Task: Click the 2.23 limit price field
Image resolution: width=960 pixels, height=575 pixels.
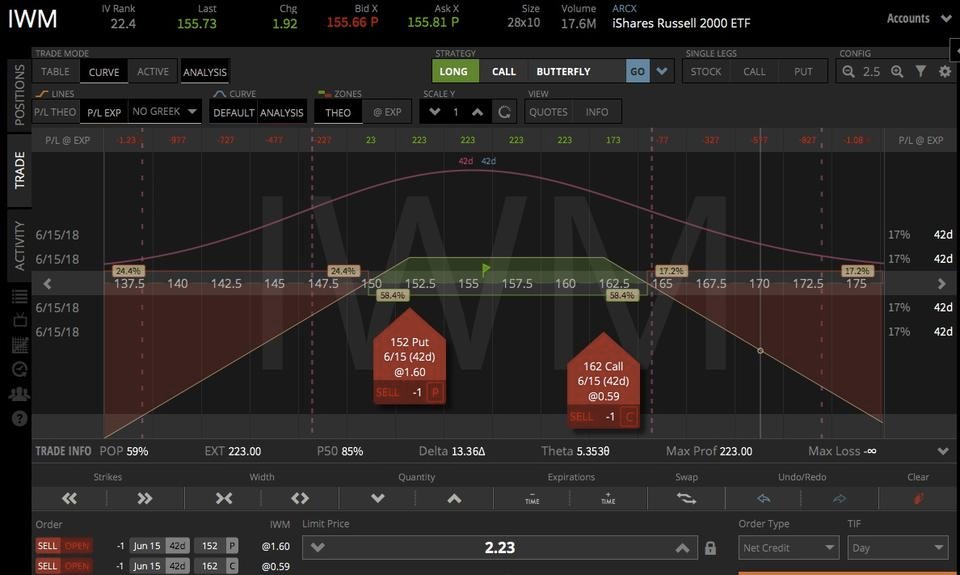Action: pos(500,548)
